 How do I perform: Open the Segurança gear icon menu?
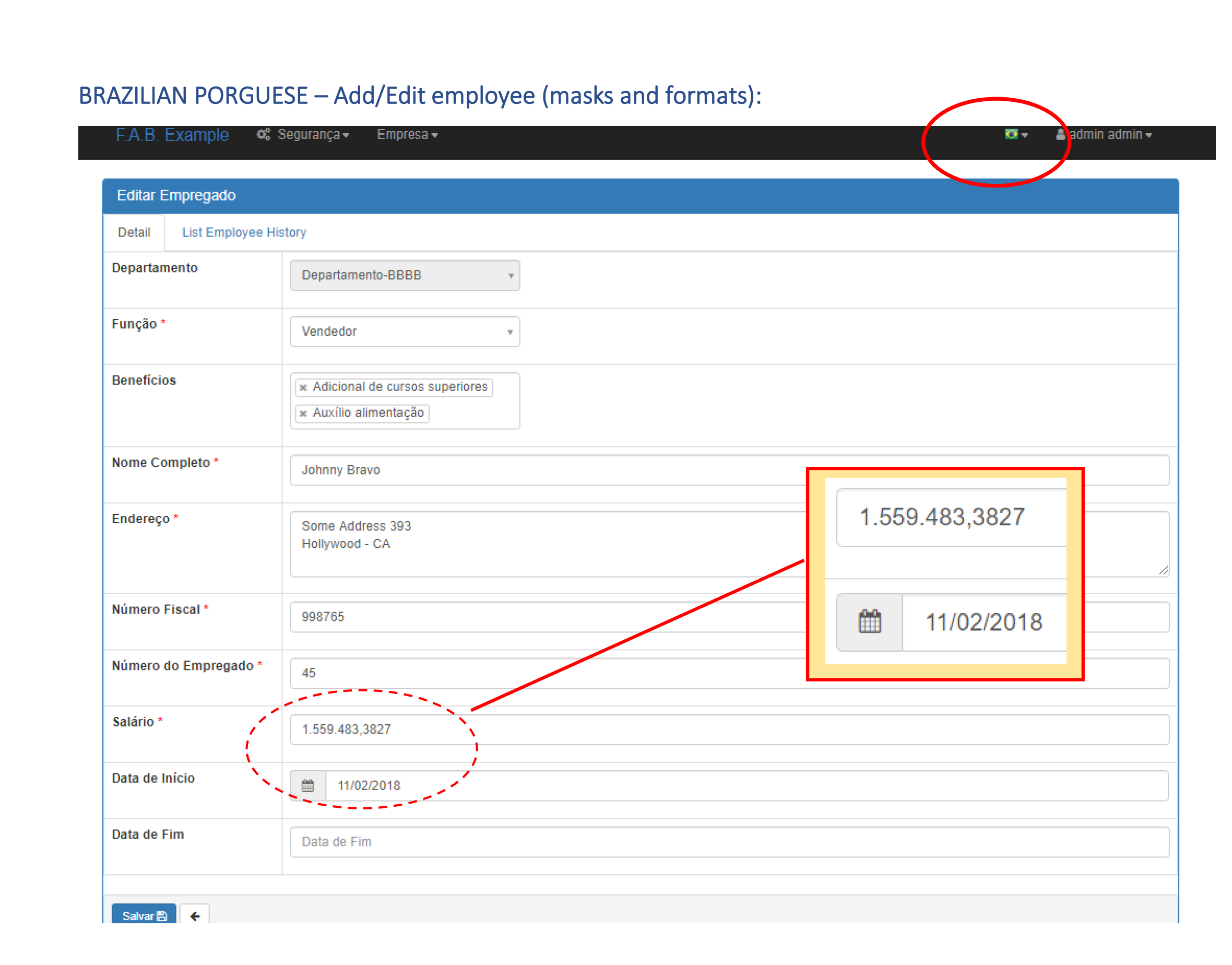pos(263,135)
